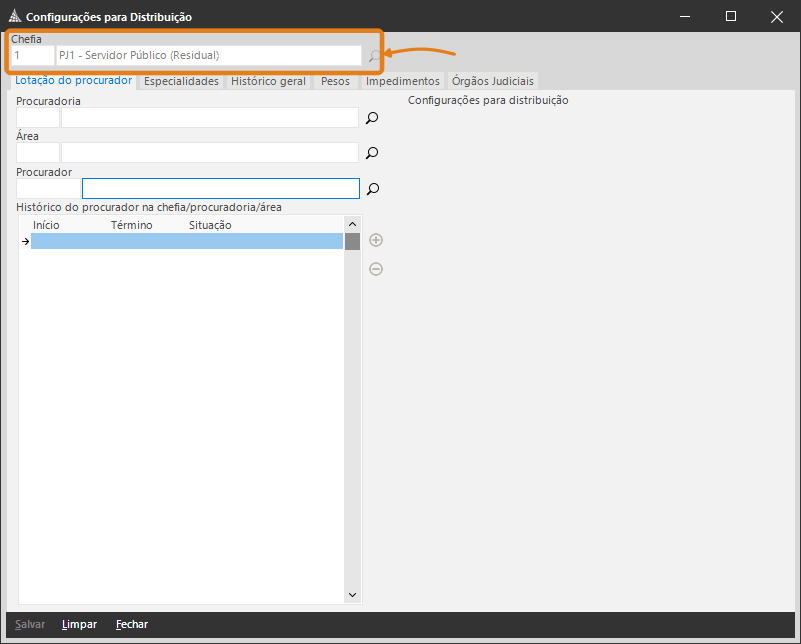Click the app icon in title bar
The height and width of the screenshot is (644, 801).
click(14, 17)
